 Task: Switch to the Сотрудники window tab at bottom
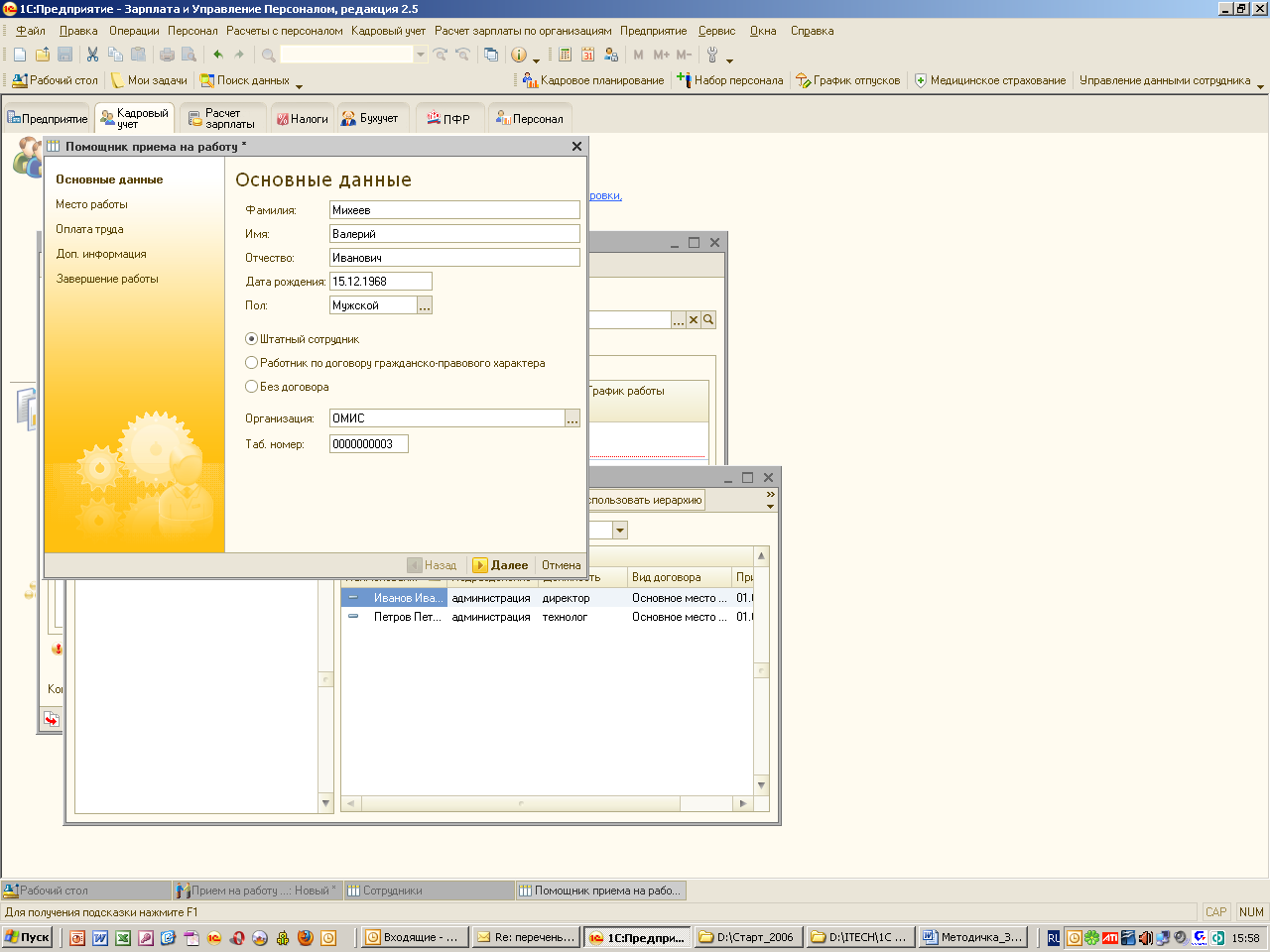[429, 891]
